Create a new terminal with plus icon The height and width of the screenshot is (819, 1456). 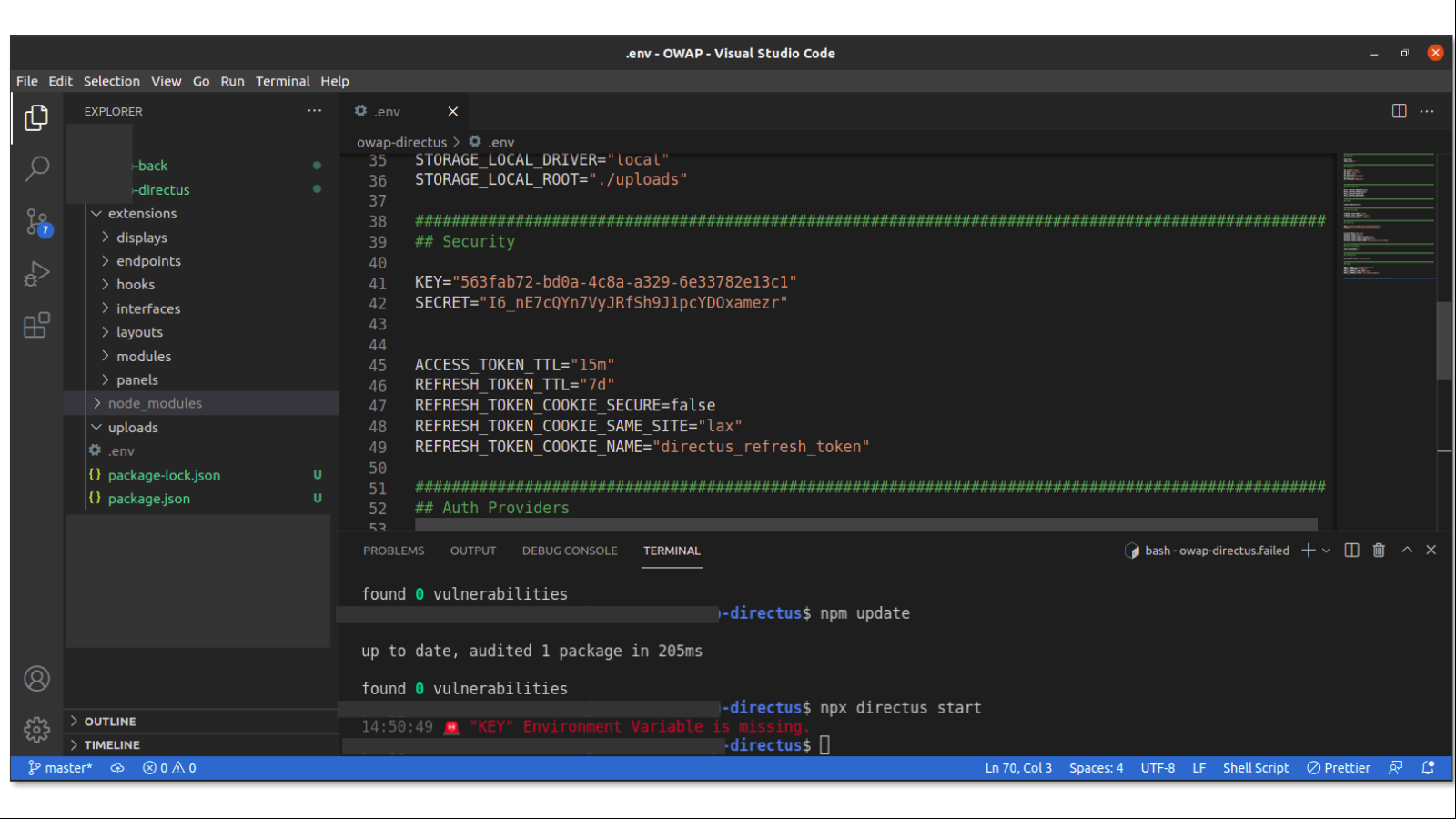click(1309, 551)
